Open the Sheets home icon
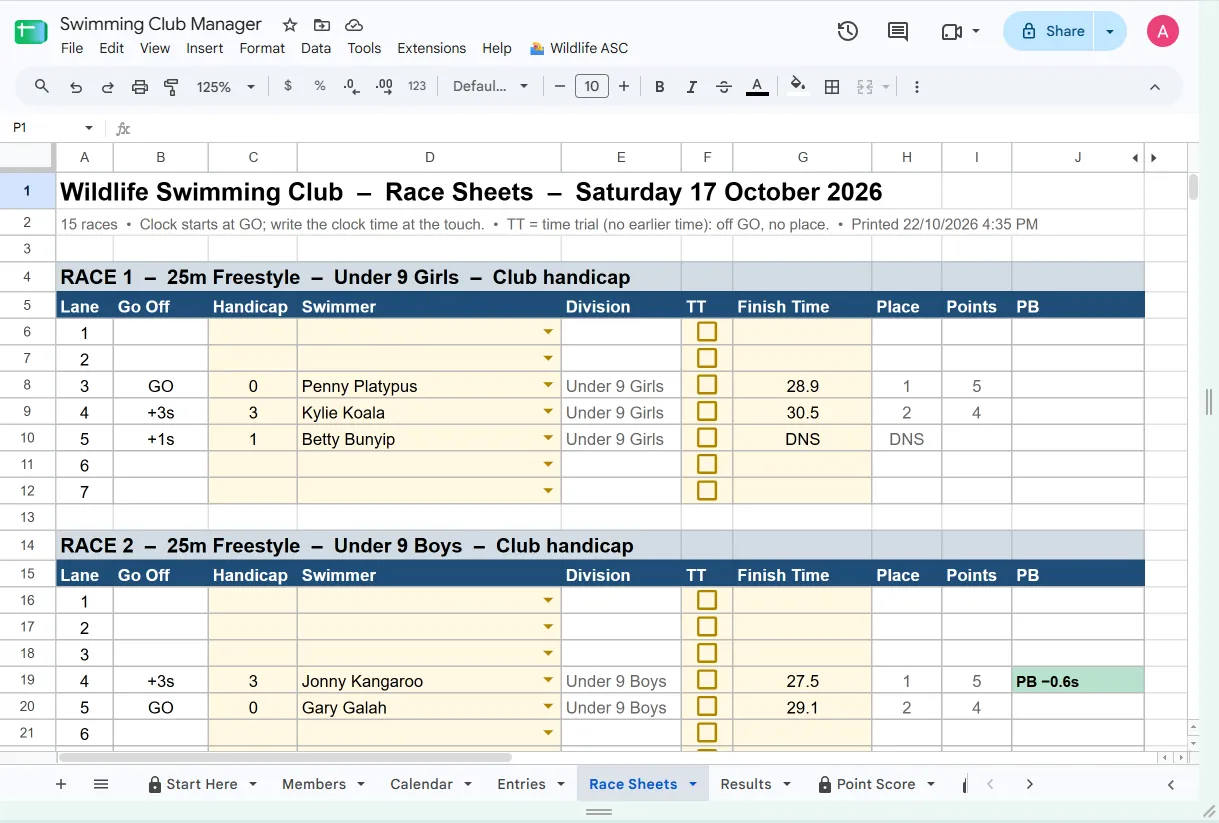 tap(31, 31)
